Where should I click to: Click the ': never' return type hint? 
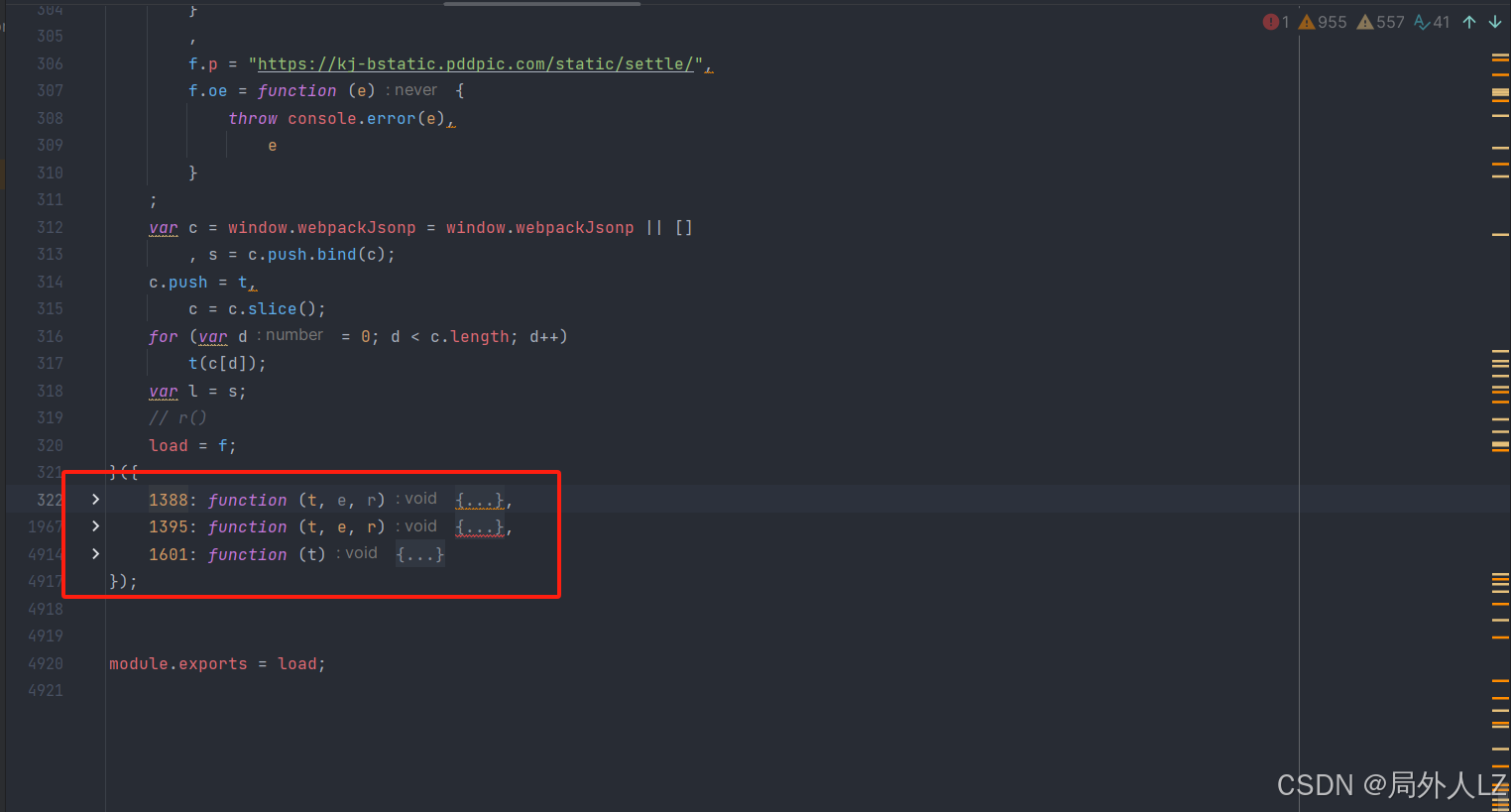tap(411, 90)
